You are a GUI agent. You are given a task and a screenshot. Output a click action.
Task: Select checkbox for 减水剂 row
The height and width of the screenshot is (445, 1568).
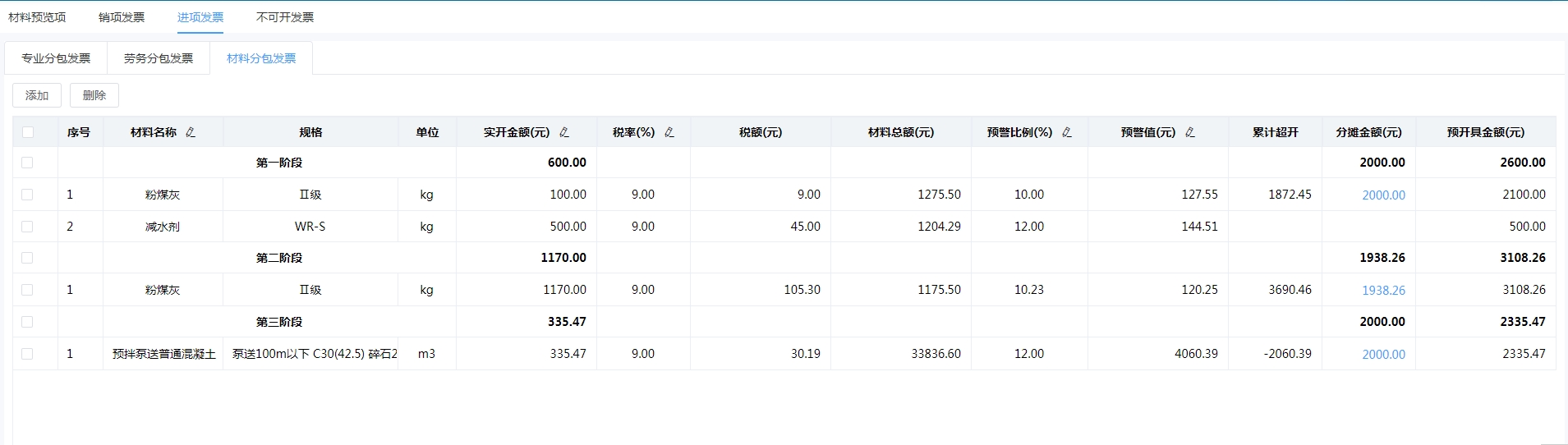tap(28, 227)
